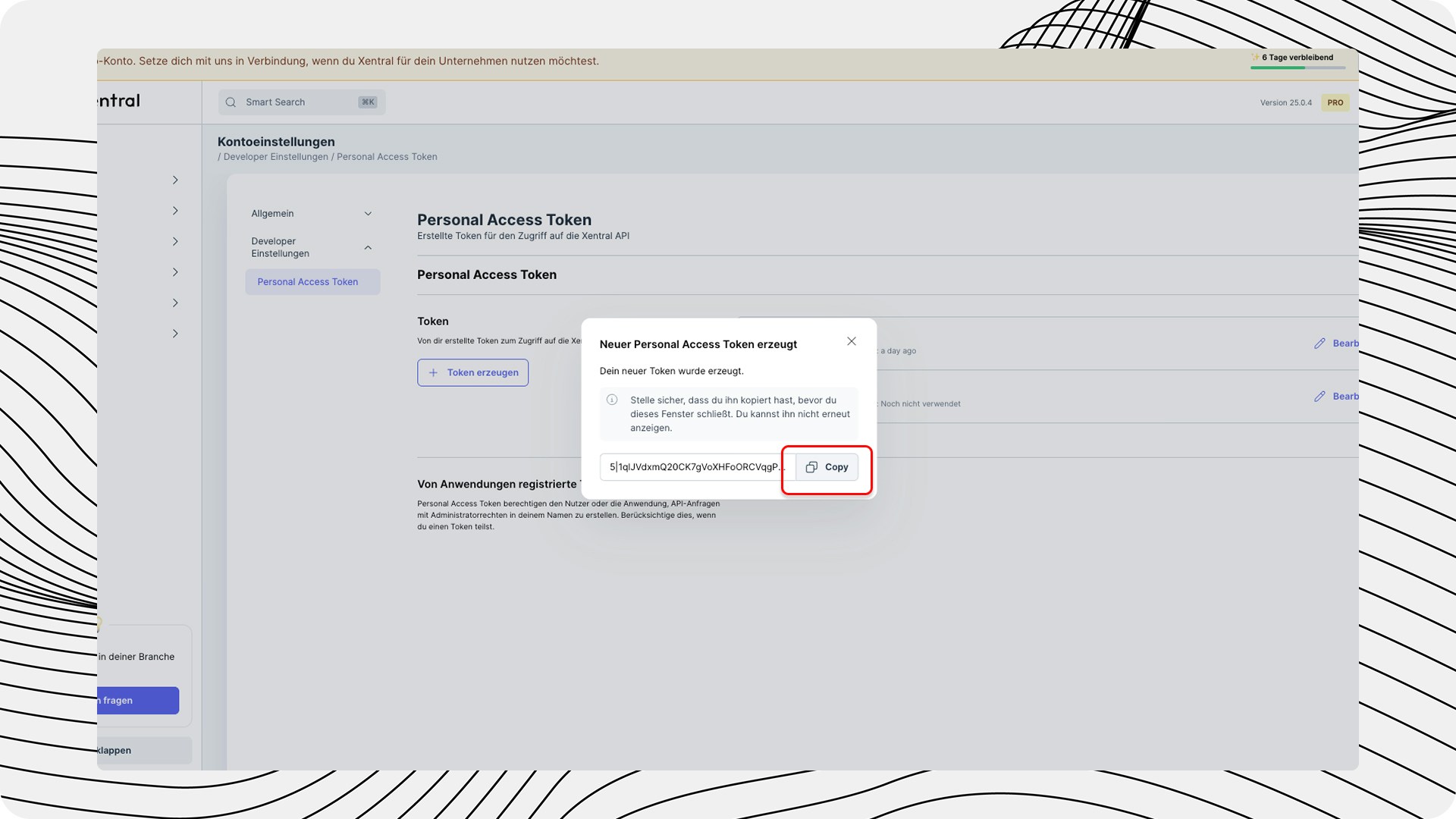Edit the token marked Noch nicht verwendet
Image resolution: width=1456 pixels, height=819 pixels.
(x=1336, y=397)
